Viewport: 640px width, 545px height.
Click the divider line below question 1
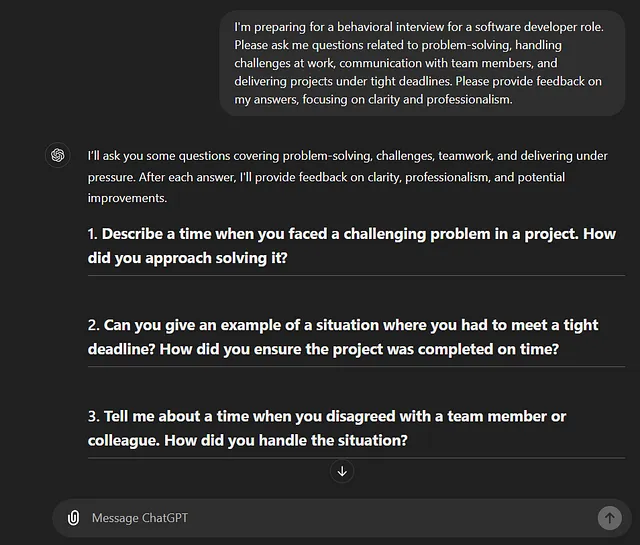[356, 276]
